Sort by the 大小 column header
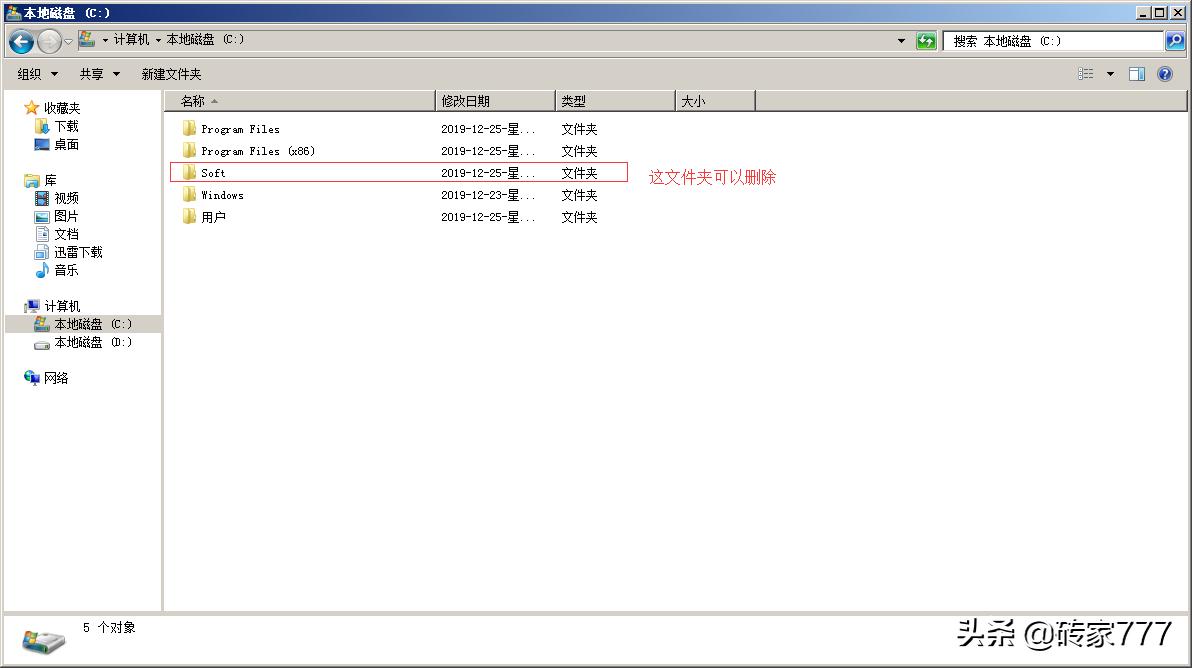The width and height of the screenshot is (1192, 668). pos(715,101)
